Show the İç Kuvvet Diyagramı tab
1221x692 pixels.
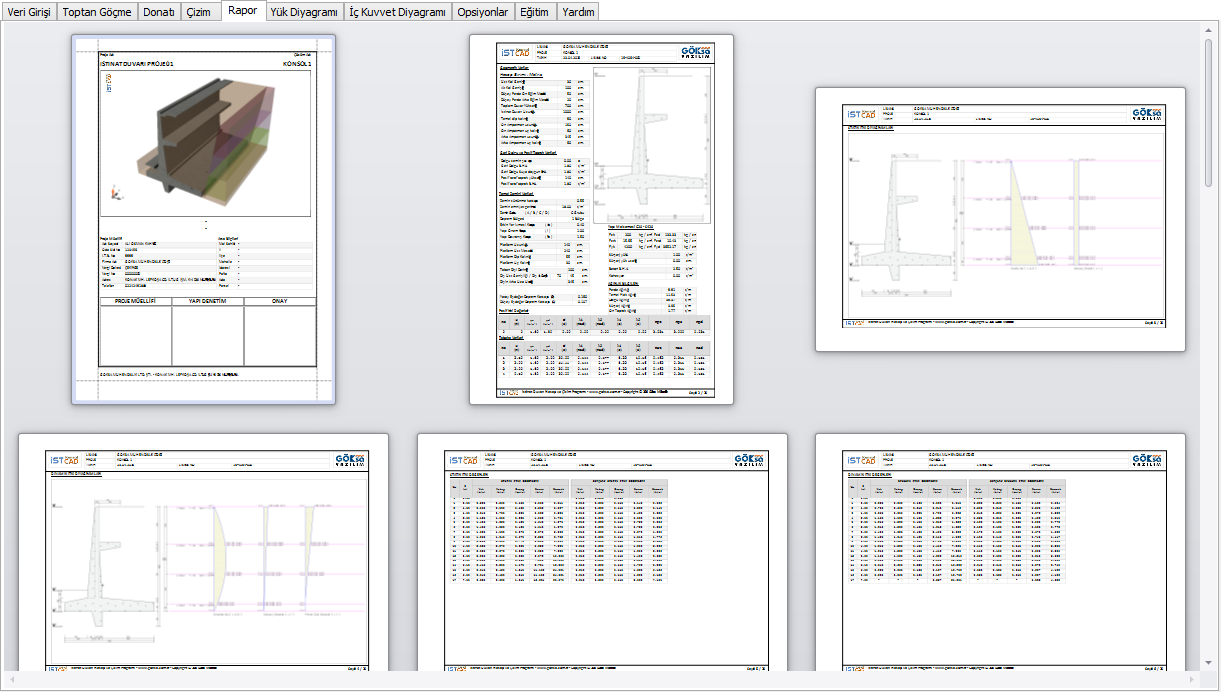pyautogui.click(x=398, y=13)
